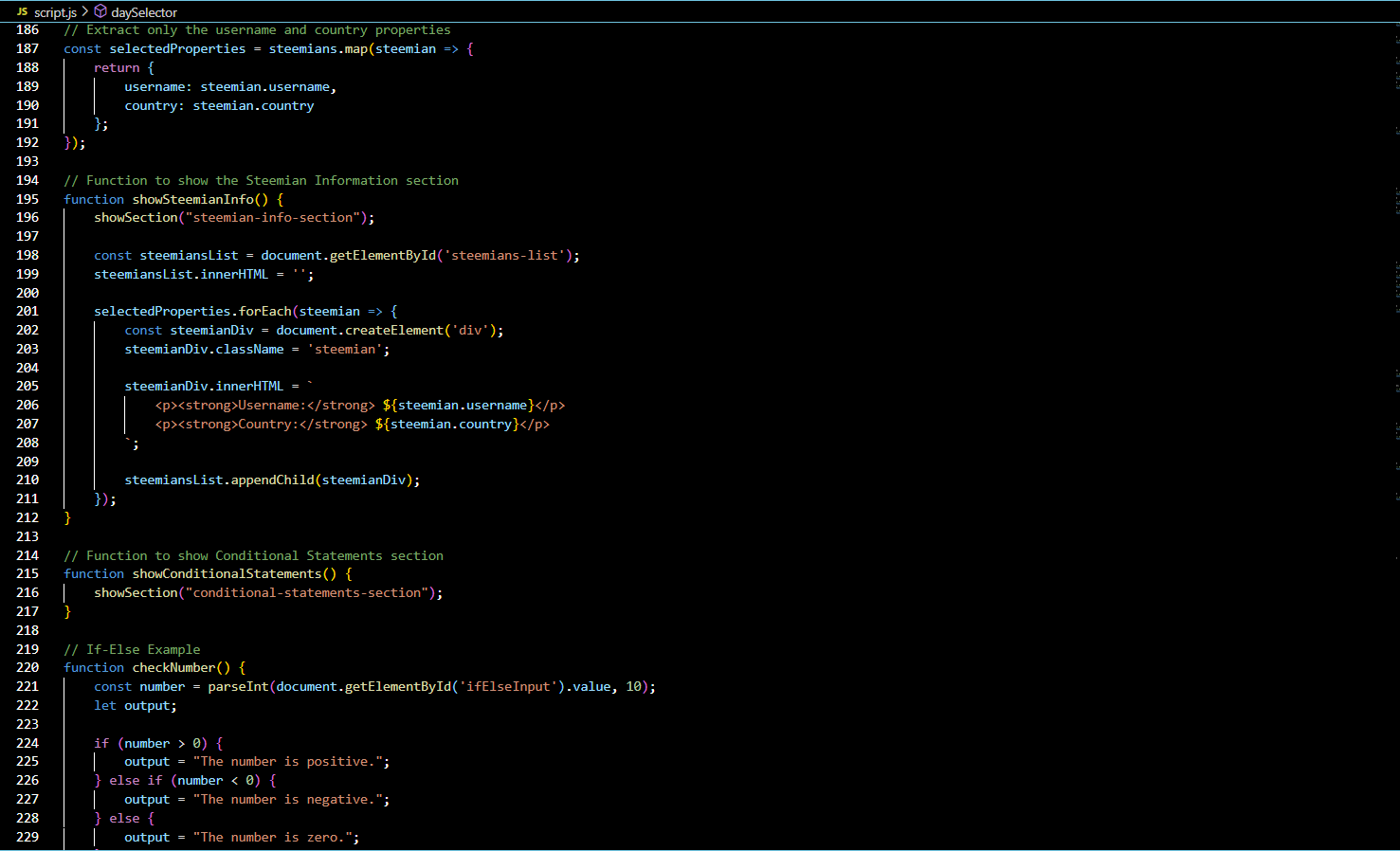Click 'getElementById' on line 198
Screen dimensions: 1400x851
coord(382,255)
